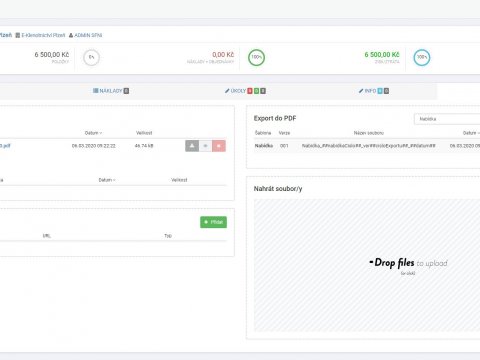Click the Nahrát soubor/y heading
Image resolution: width=480 pixels, height=360 pixels.
pos(278,189)
